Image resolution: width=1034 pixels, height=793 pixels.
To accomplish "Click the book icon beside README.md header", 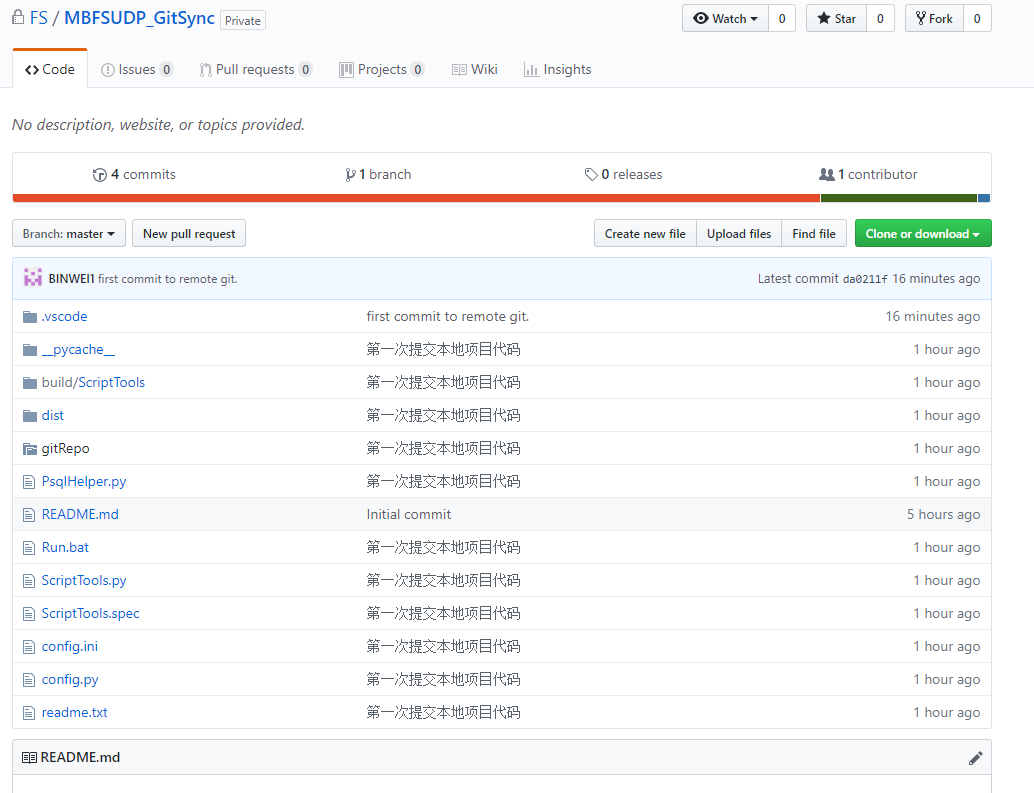I will click(29, 757).
